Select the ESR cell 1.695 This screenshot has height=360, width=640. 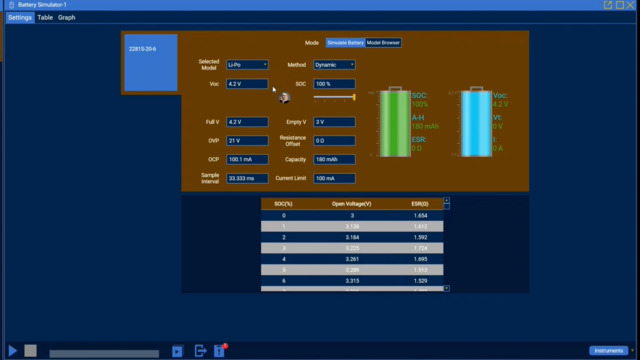point(420,259)
